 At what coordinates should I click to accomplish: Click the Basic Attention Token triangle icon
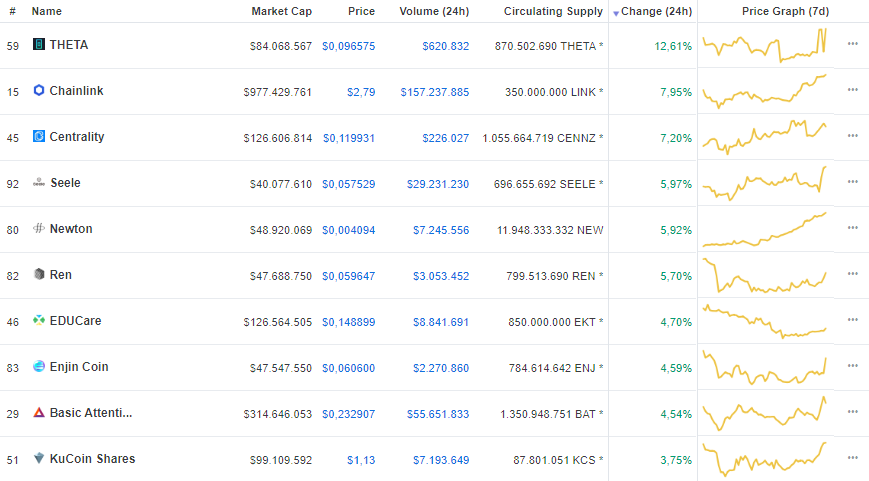click(x=39, y=412)
